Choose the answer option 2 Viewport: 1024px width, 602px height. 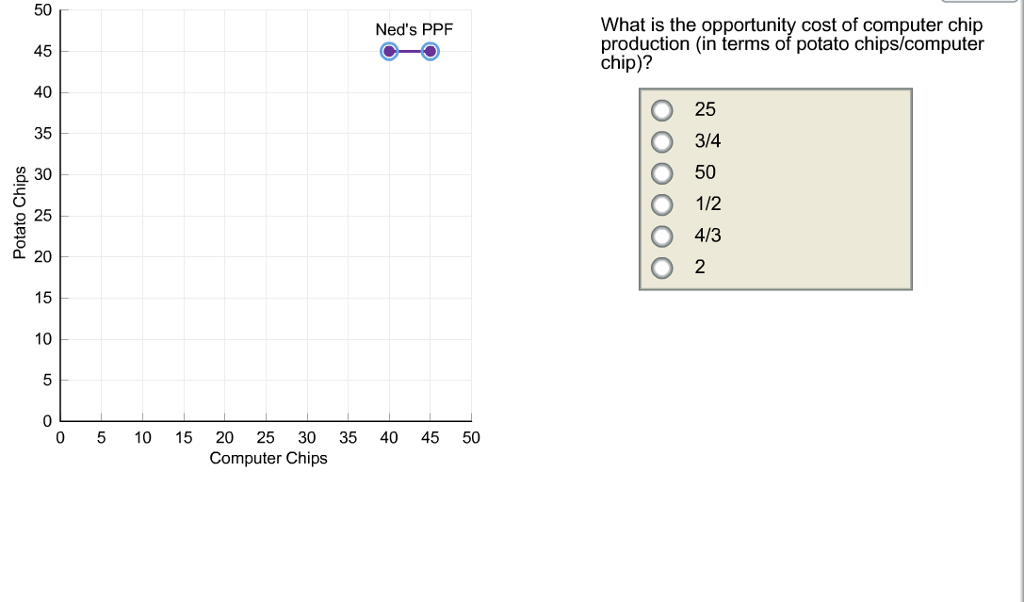pyautogui.click(x=662, y=267)
